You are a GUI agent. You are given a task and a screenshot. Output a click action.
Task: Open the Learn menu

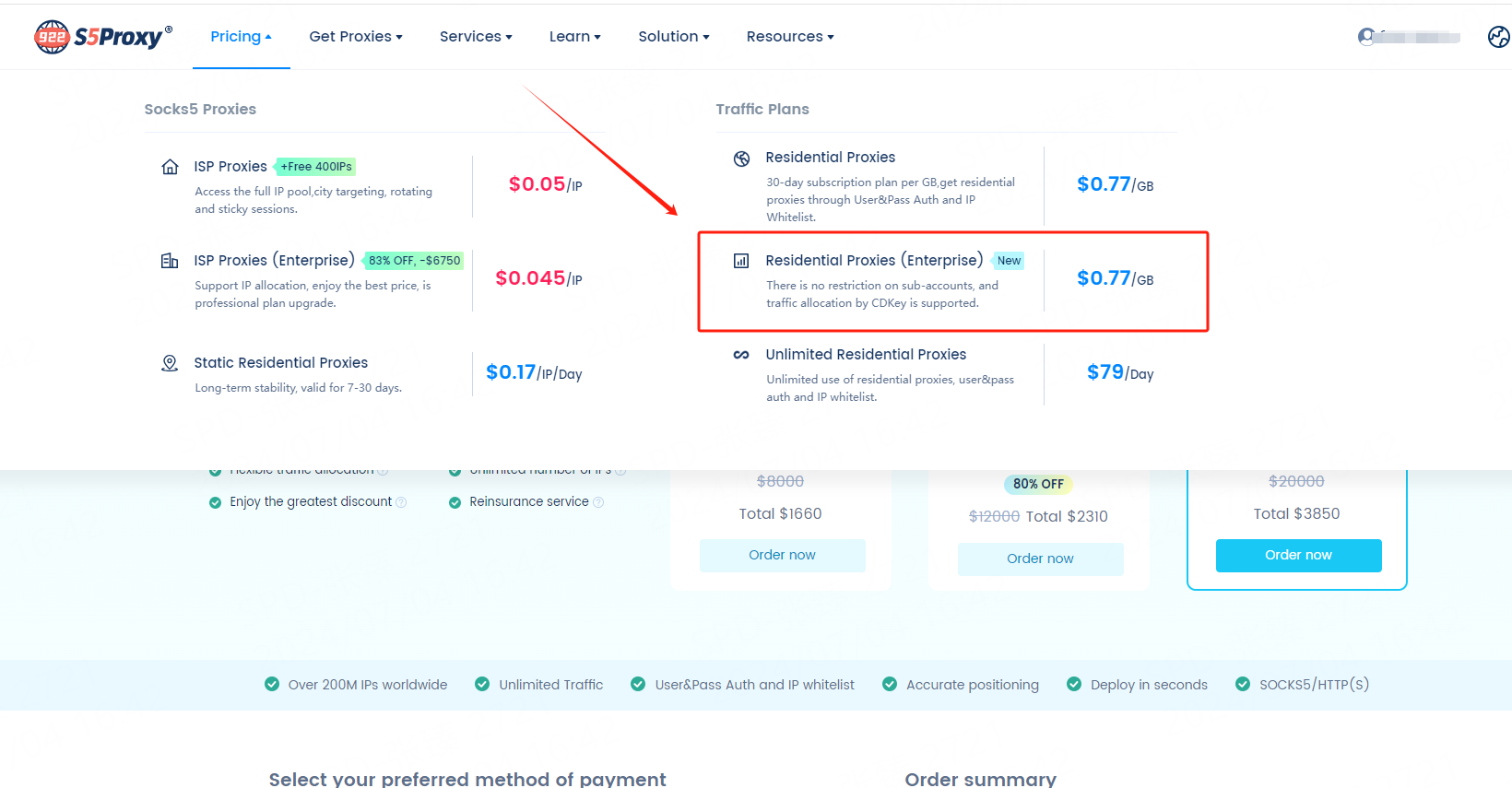tap(574, 37)
